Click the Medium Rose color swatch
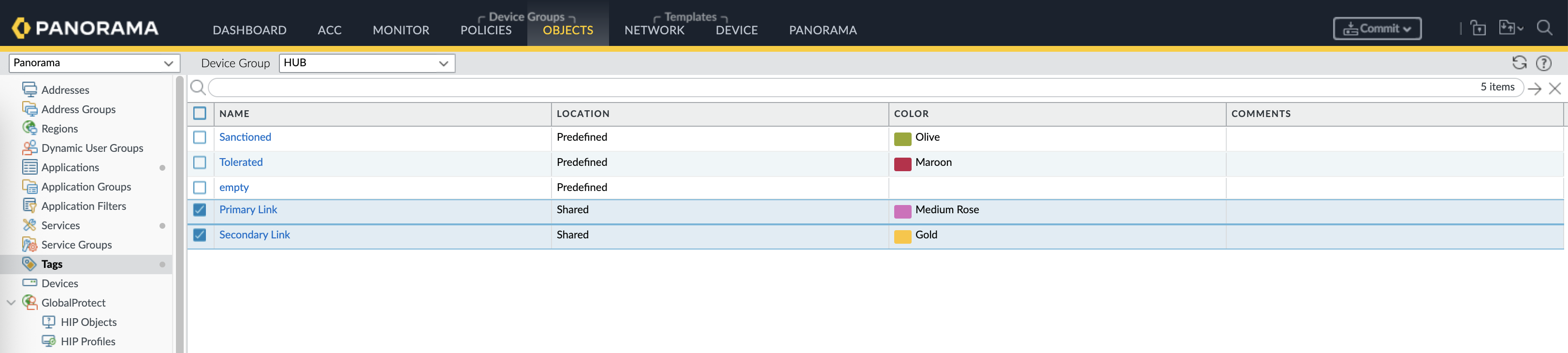 (902, 211)
